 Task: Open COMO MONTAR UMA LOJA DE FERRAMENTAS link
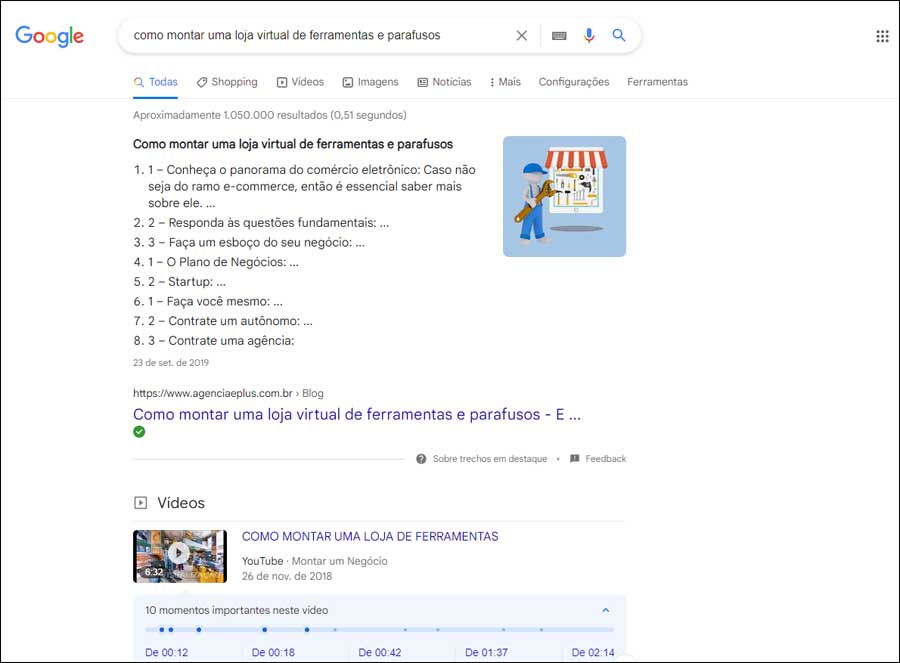[370, 537]
